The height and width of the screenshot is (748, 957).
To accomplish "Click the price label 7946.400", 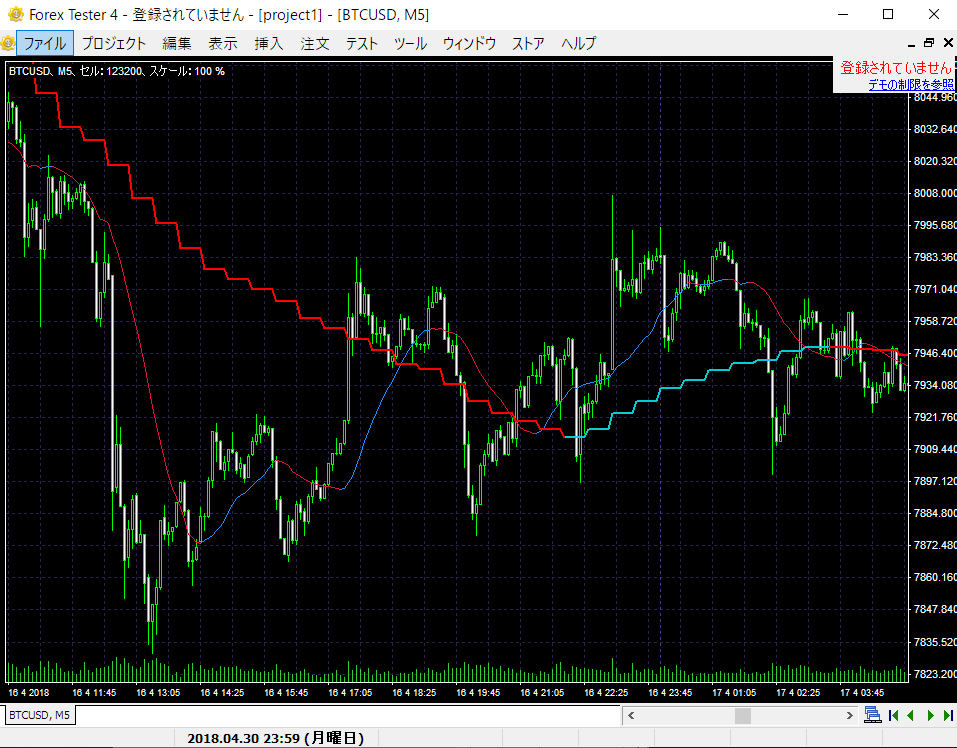I will coord(934,353).
